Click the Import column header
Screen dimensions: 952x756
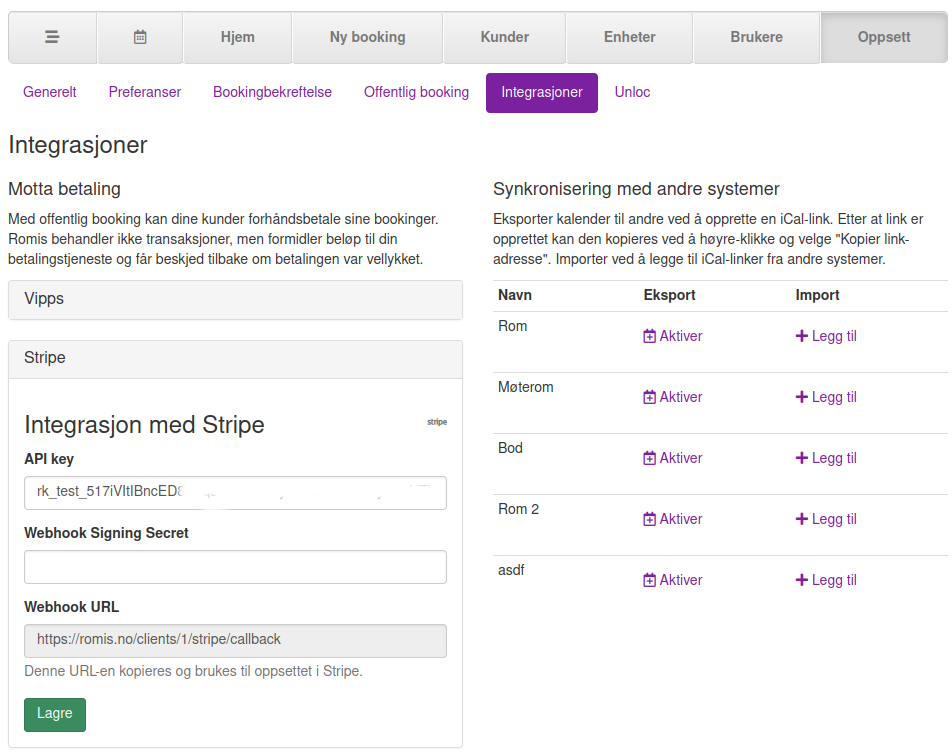pyautogui.click(x=817, y=295)
